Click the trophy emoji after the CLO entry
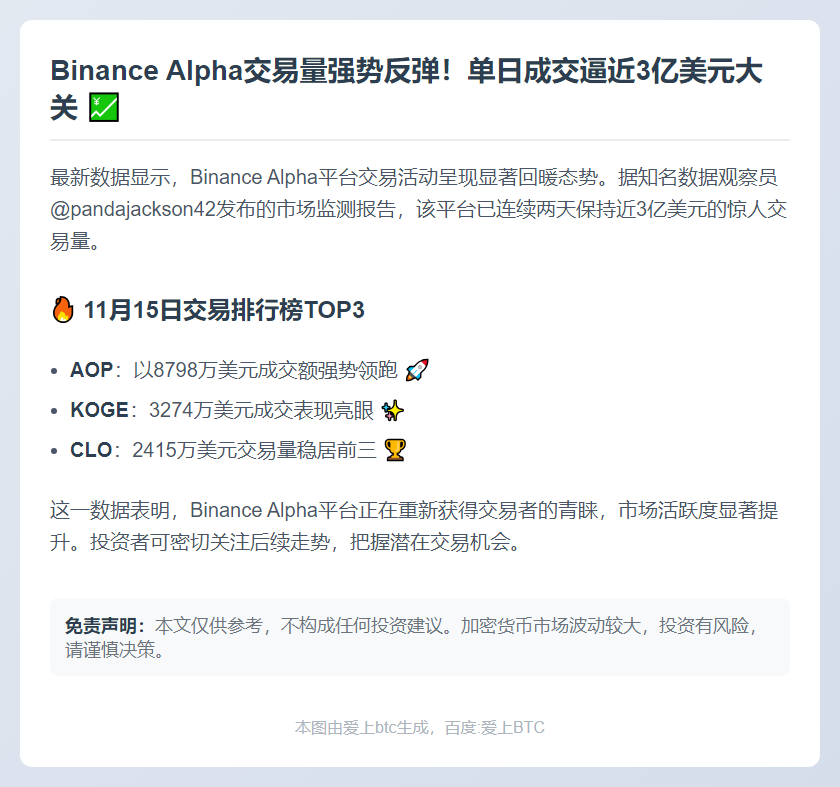Viewport: 840px width, 787px height. pyautogui.click(x=395, y=450)
